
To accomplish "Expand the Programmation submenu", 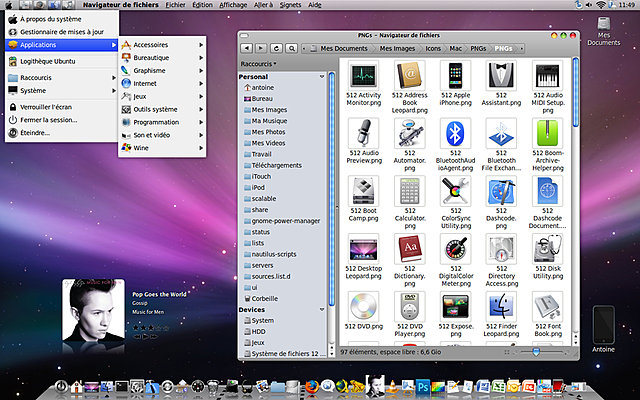I will pos(162,122).
